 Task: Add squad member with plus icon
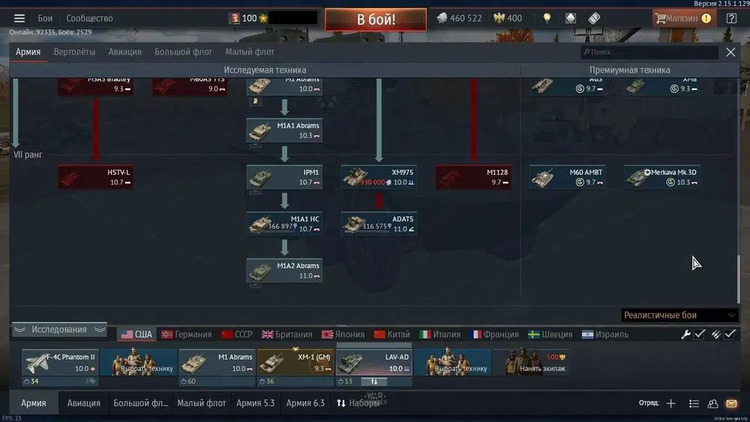[x=671, y=403]
